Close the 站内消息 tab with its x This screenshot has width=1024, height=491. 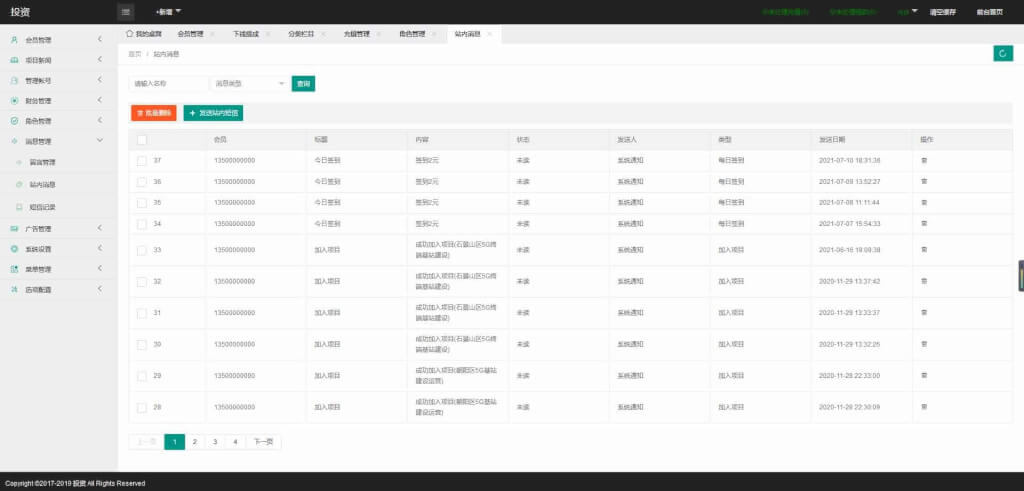click(x=489, y=34)
